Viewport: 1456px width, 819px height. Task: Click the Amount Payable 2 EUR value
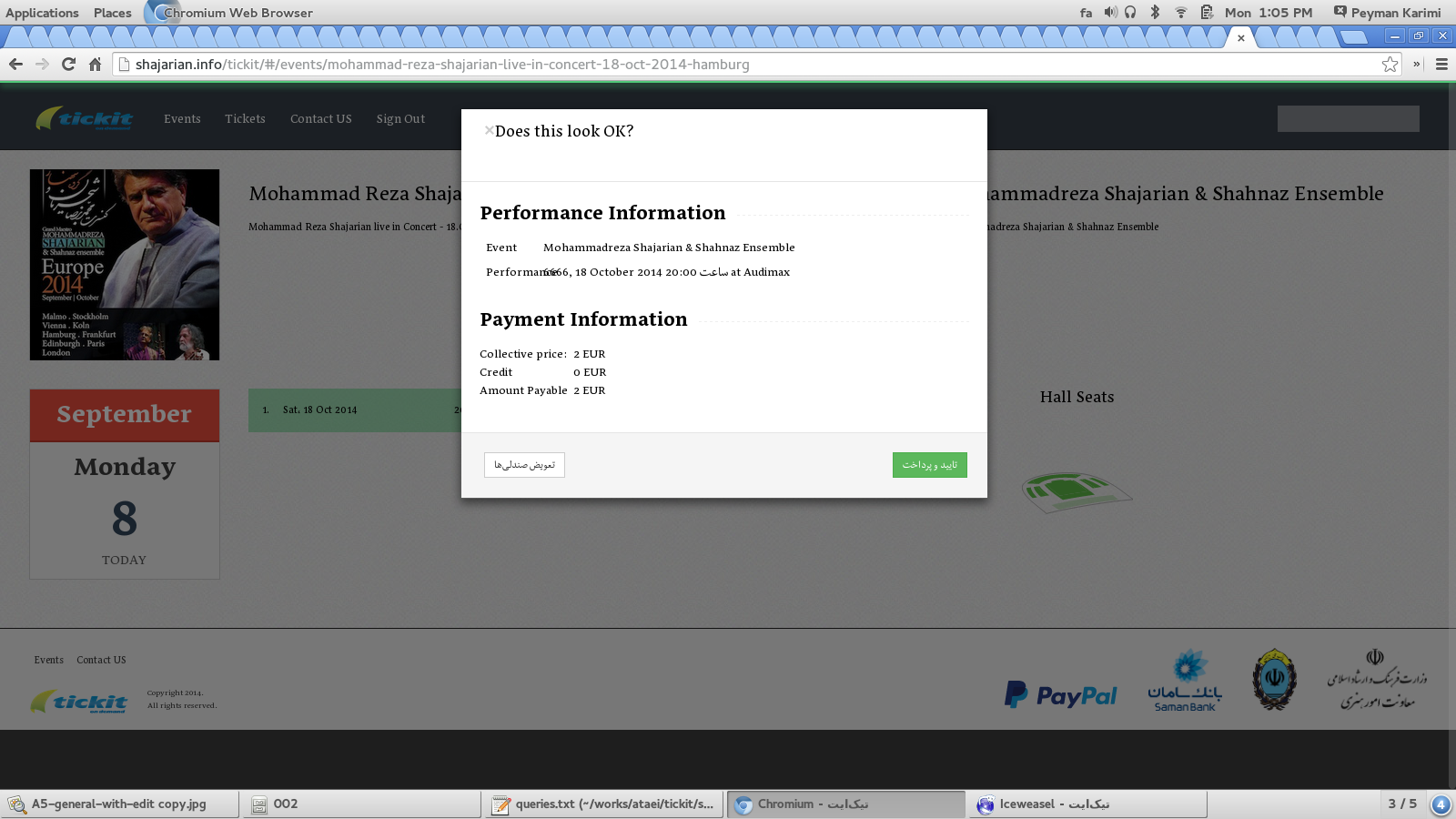(x=590, y=390)
